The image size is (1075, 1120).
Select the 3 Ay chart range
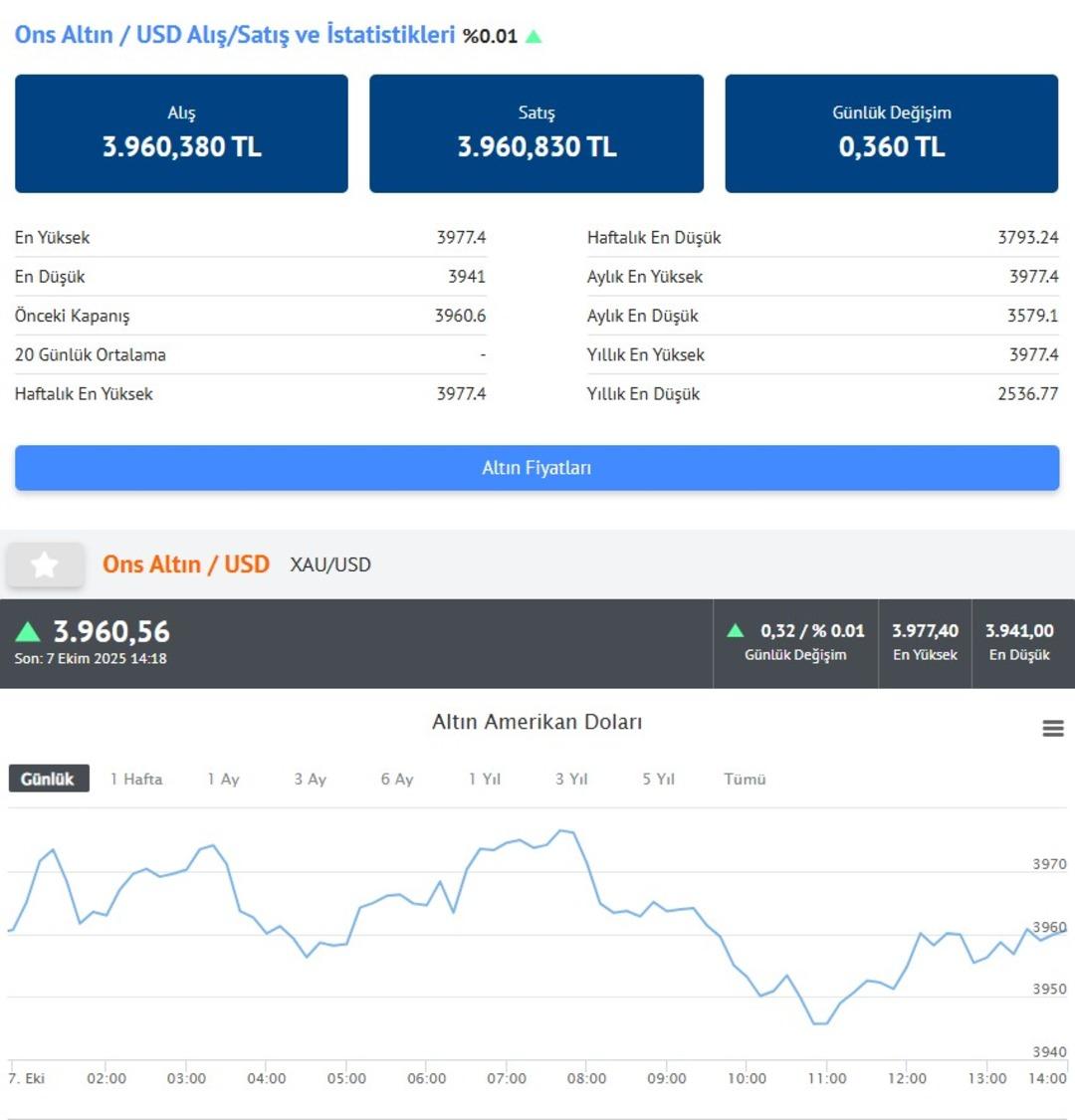(310, 779)
